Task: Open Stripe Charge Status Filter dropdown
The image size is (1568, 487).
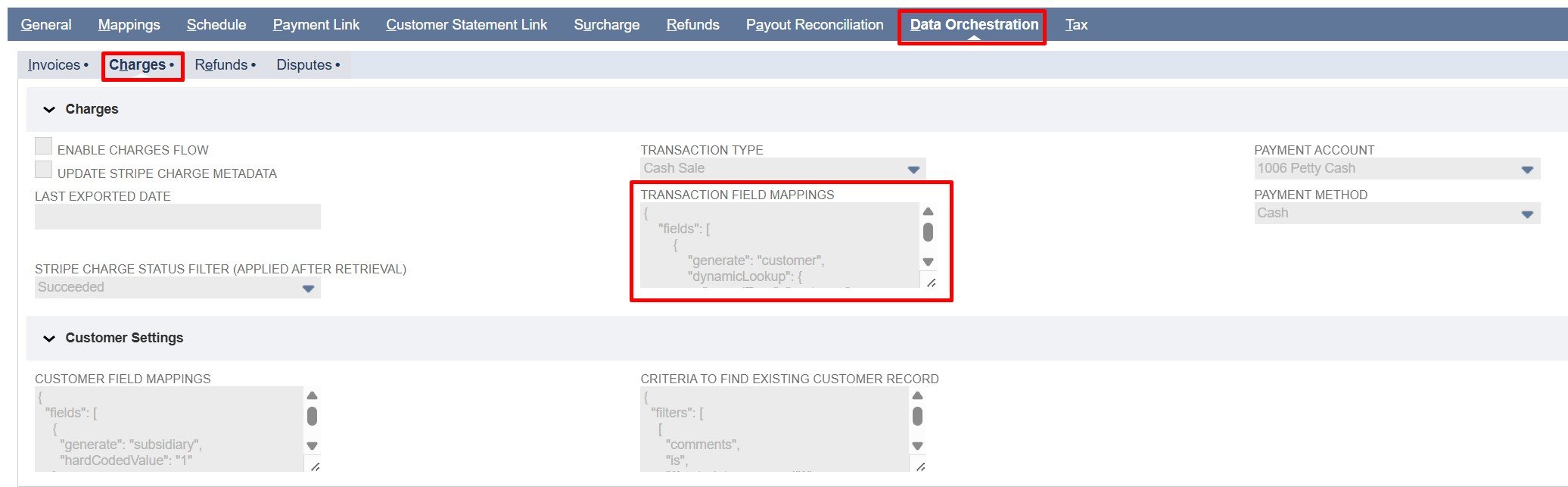Action: (x=308, y=288)
